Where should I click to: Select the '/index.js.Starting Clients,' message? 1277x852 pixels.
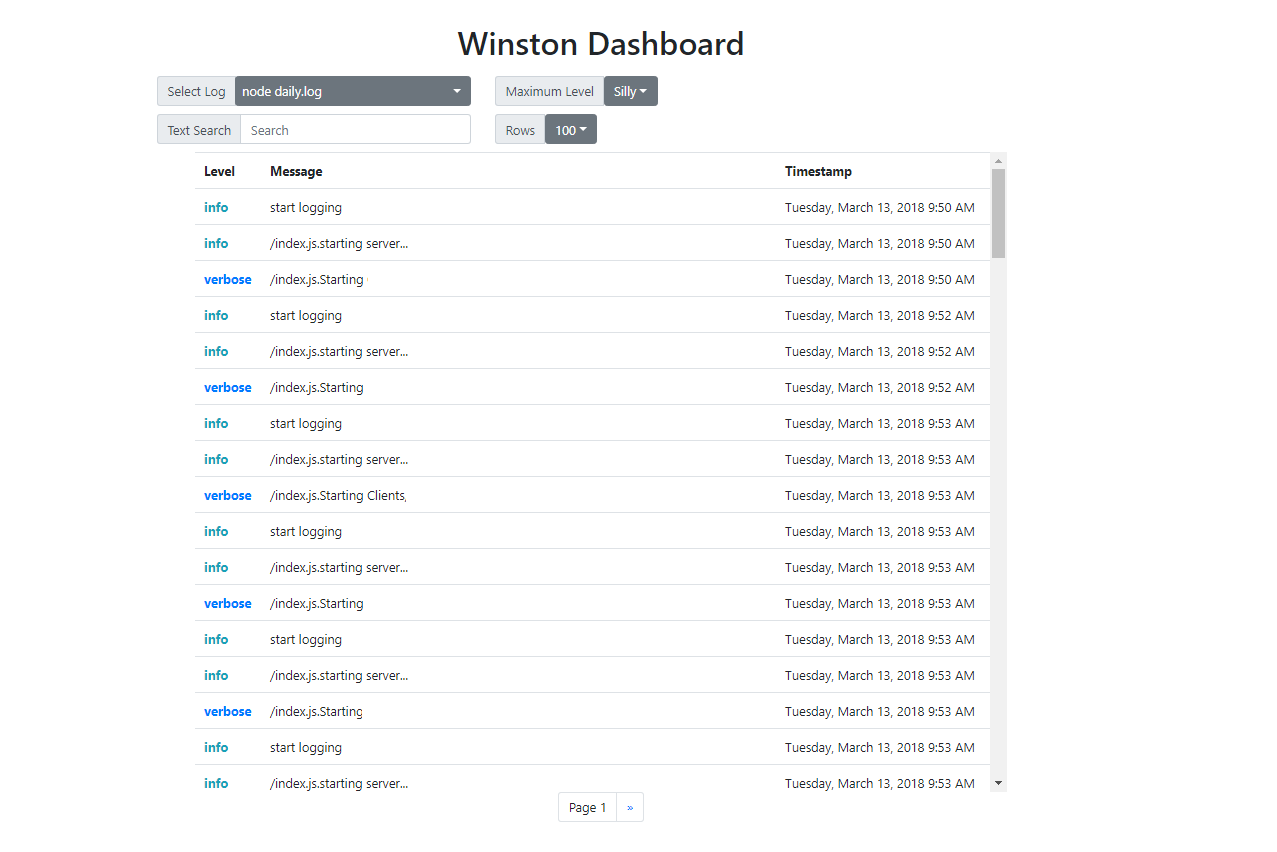click(338, 495)
